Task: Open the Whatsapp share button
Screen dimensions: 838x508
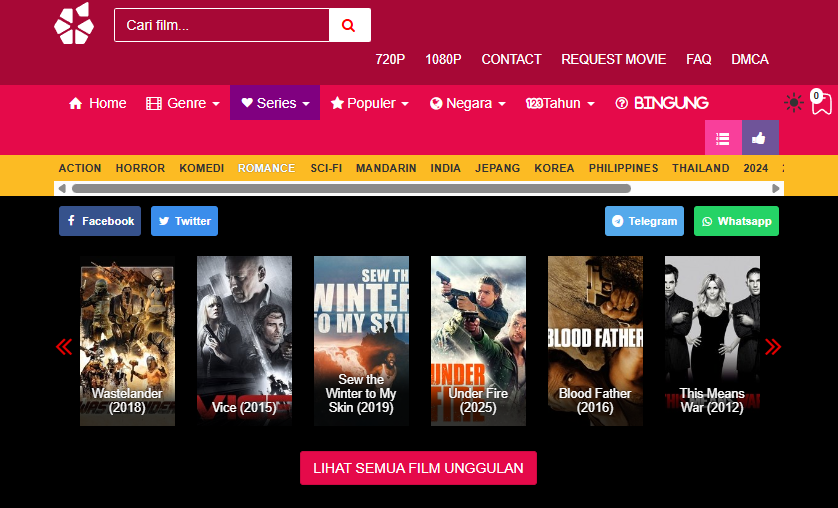Action: [x=736, y=221]
